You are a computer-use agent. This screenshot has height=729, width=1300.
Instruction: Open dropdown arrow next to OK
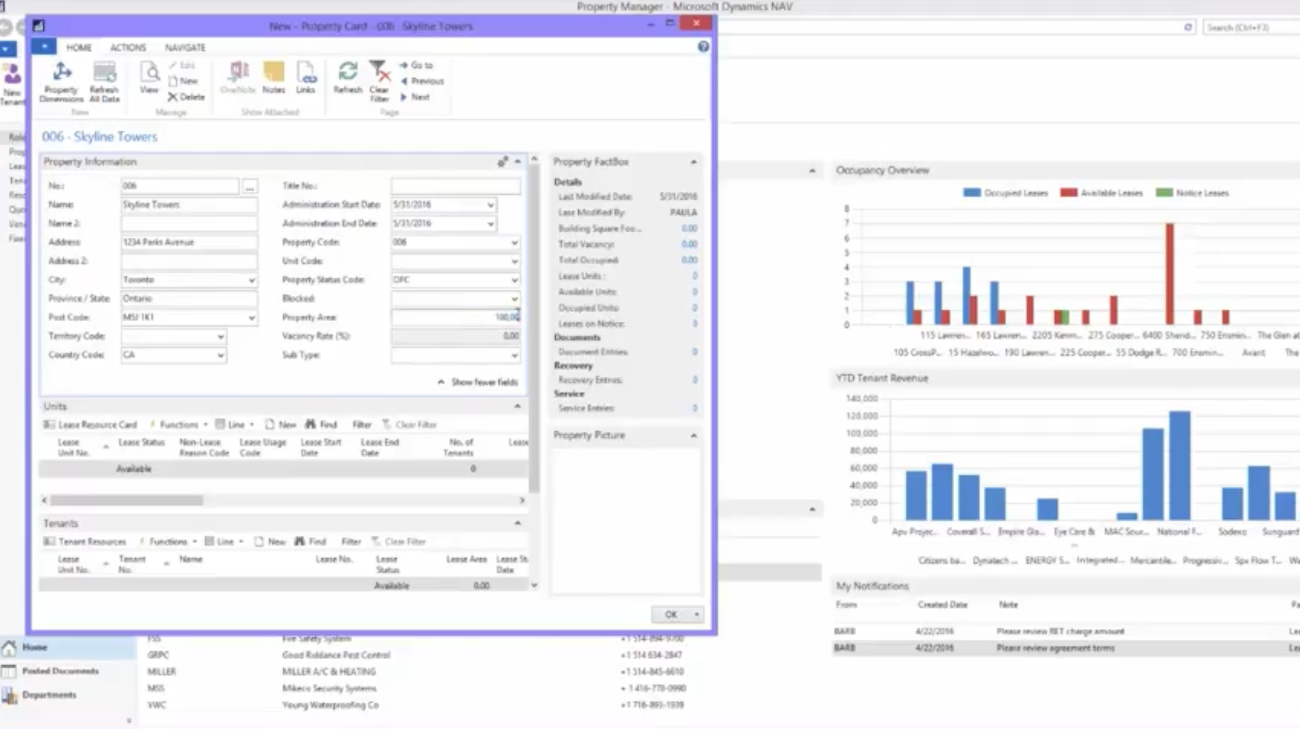697,615
